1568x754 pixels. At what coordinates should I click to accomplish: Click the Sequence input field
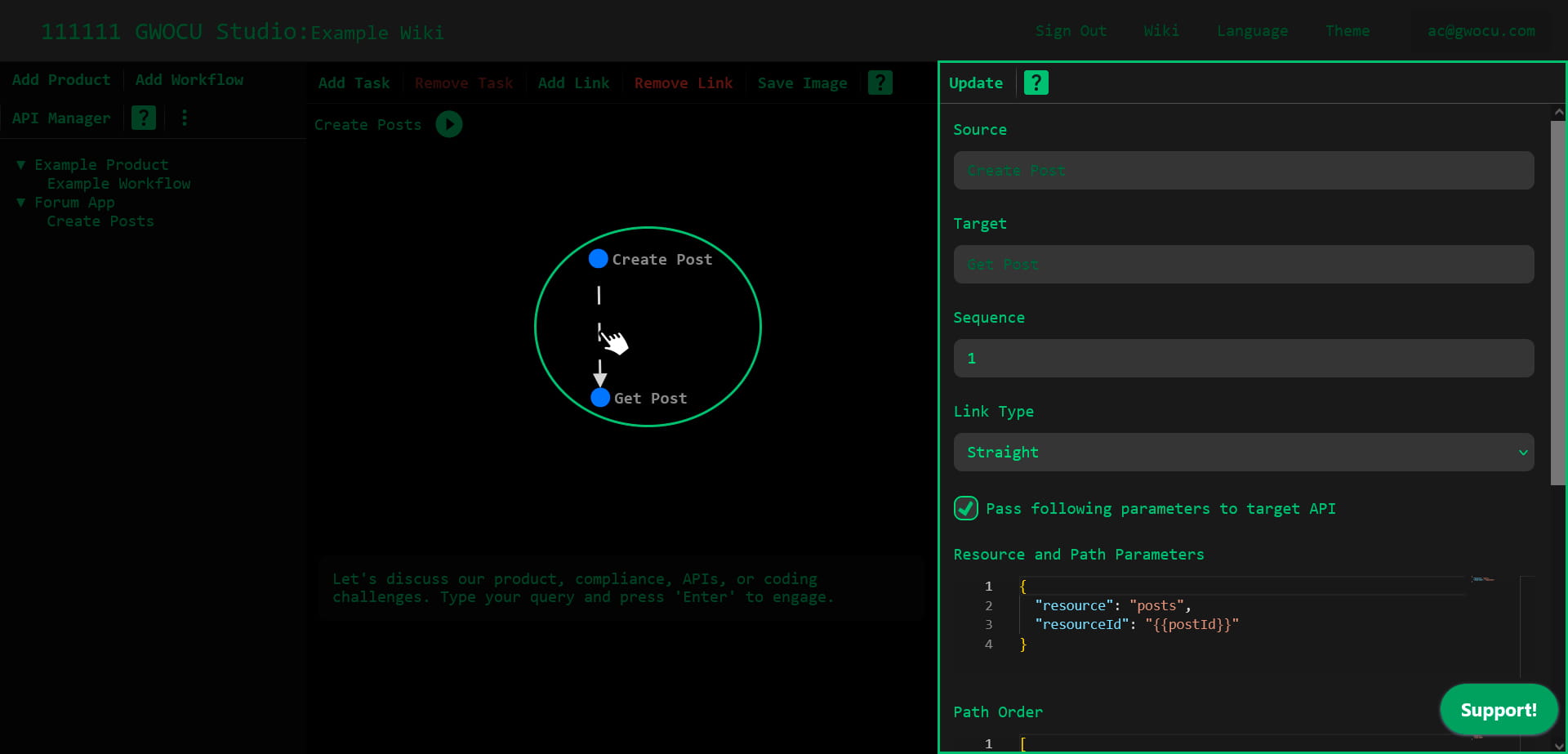tap(1243, 358)
